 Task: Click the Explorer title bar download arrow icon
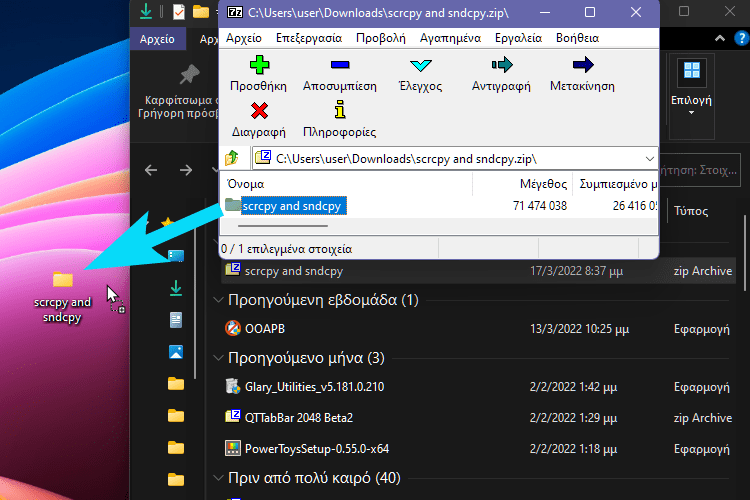146,11
